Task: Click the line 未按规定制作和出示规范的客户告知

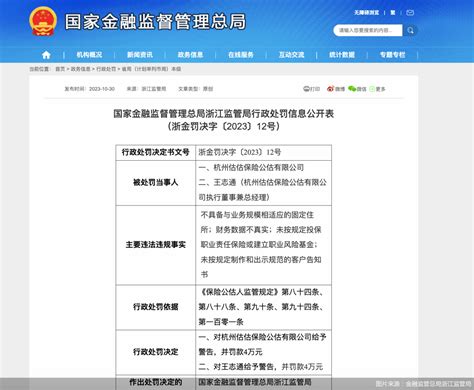Action: point(261,259)
